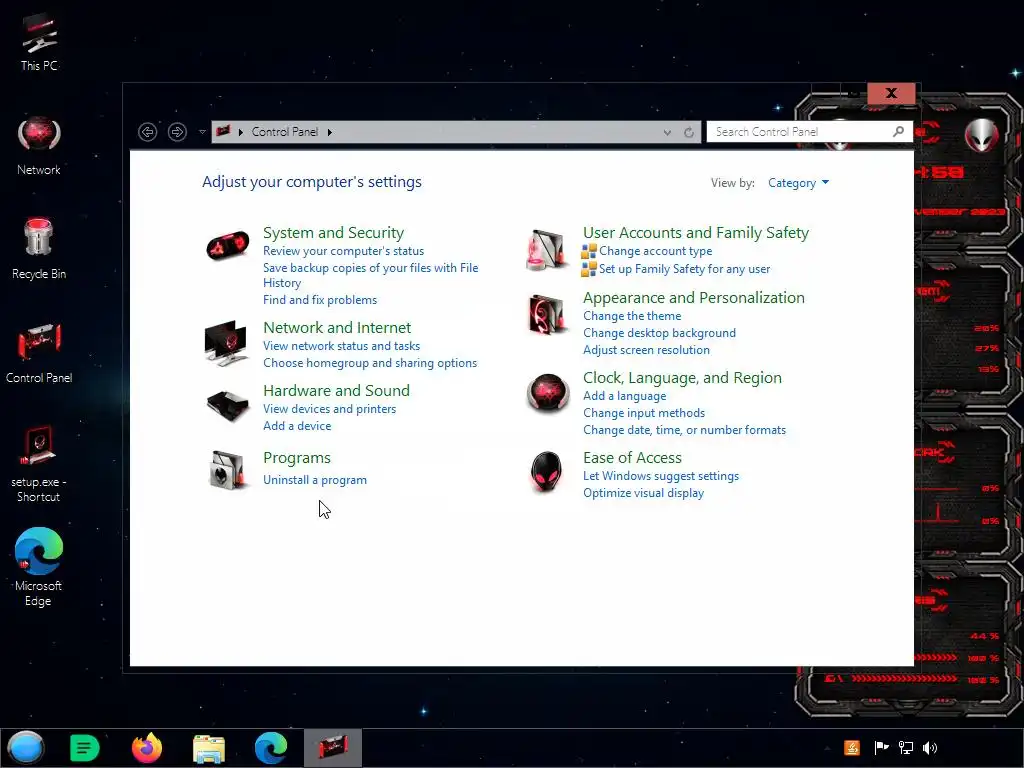Image resolution: width=1024 pixels, height=768 pixels.
Task: Click Change account type link
Action: coord(655,251)
